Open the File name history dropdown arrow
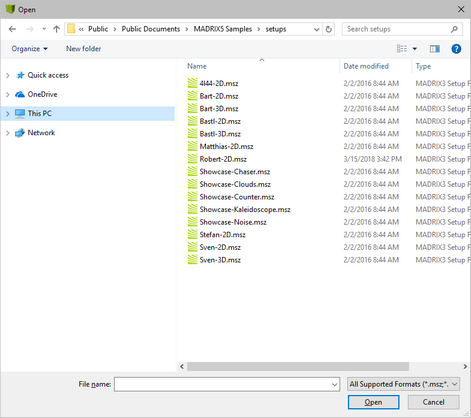 [335, 384]
